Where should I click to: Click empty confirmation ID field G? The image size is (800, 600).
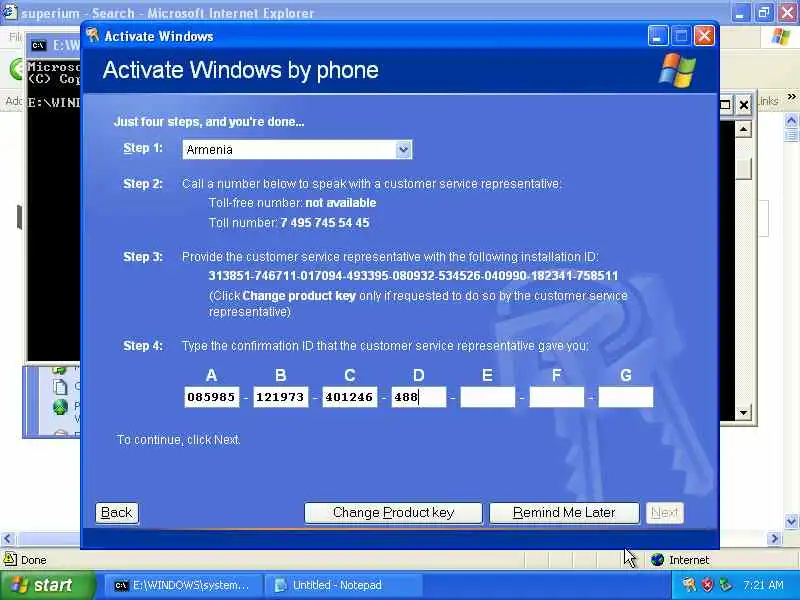[x=626, y=397]
